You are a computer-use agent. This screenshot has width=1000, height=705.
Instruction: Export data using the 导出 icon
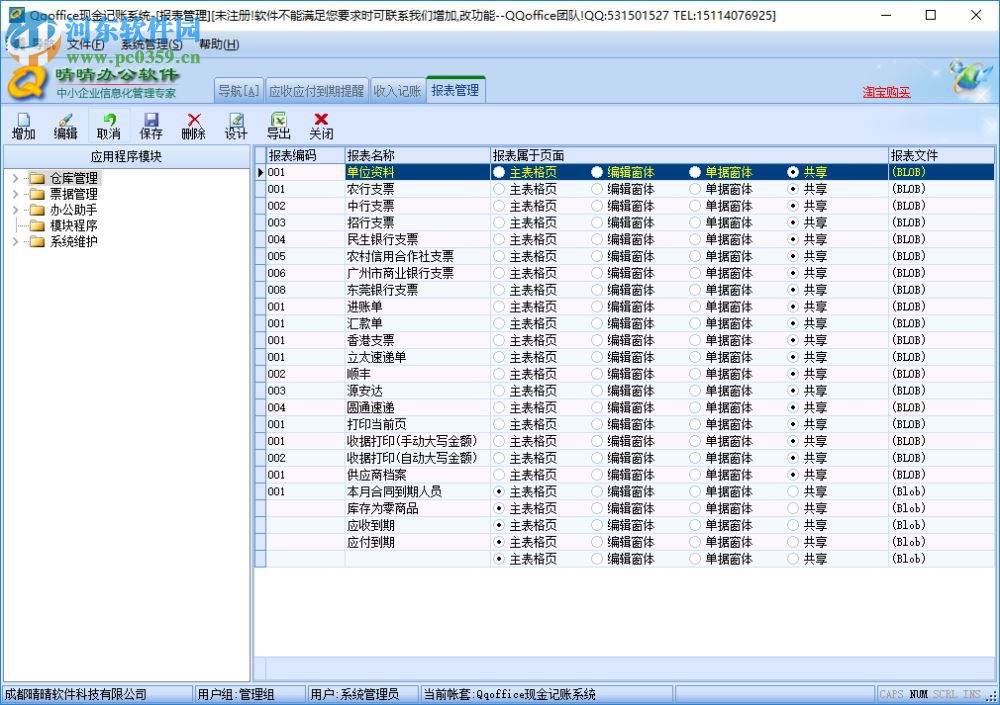click(x=278, y=125)
